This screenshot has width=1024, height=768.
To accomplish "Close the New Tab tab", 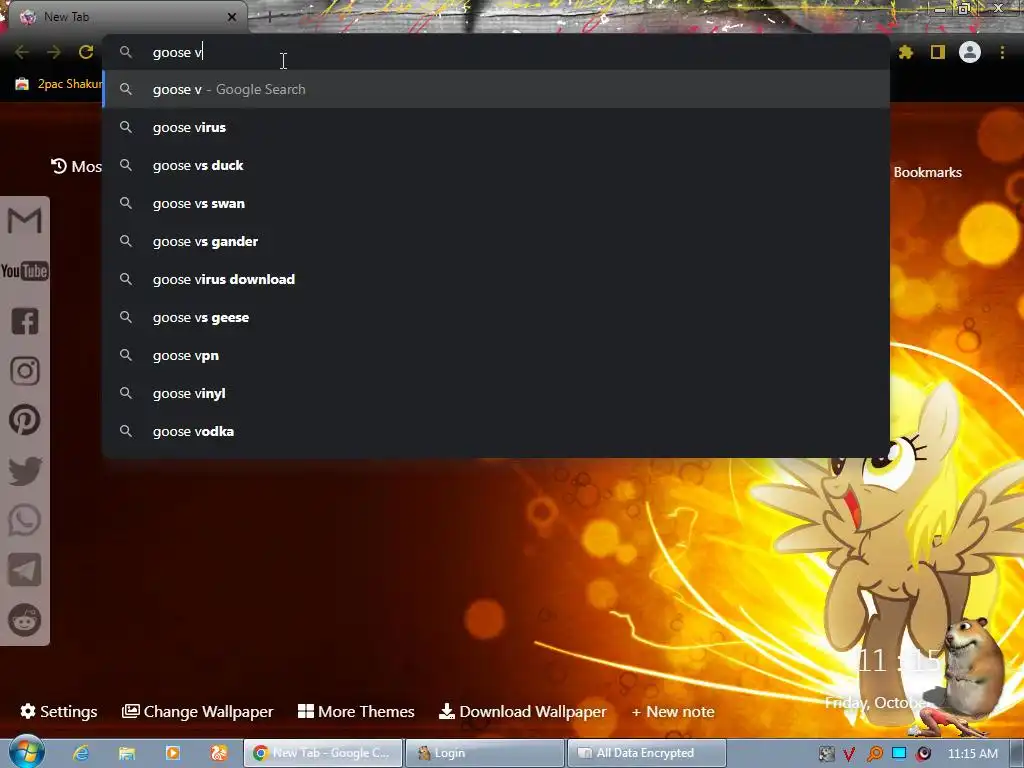I will pyautogui.click(x=232, y=17).
